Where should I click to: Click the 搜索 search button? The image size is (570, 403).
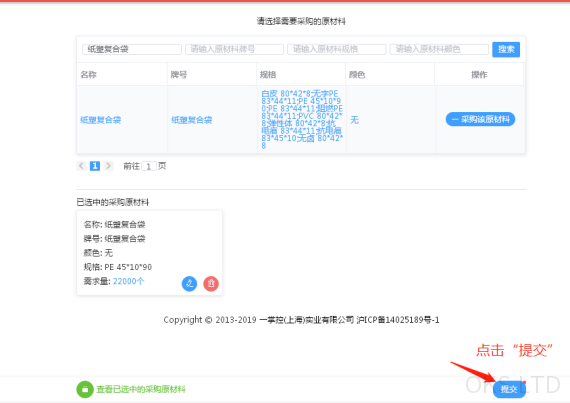click(x=506, y=49)
